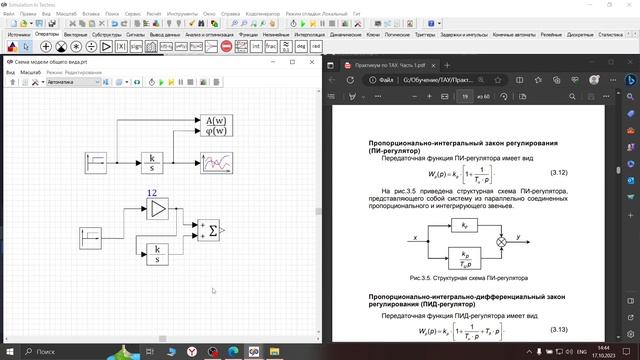Open File Explorer from the taskbar
This screenshot has height=360, width=640.
tap(274, 351)
